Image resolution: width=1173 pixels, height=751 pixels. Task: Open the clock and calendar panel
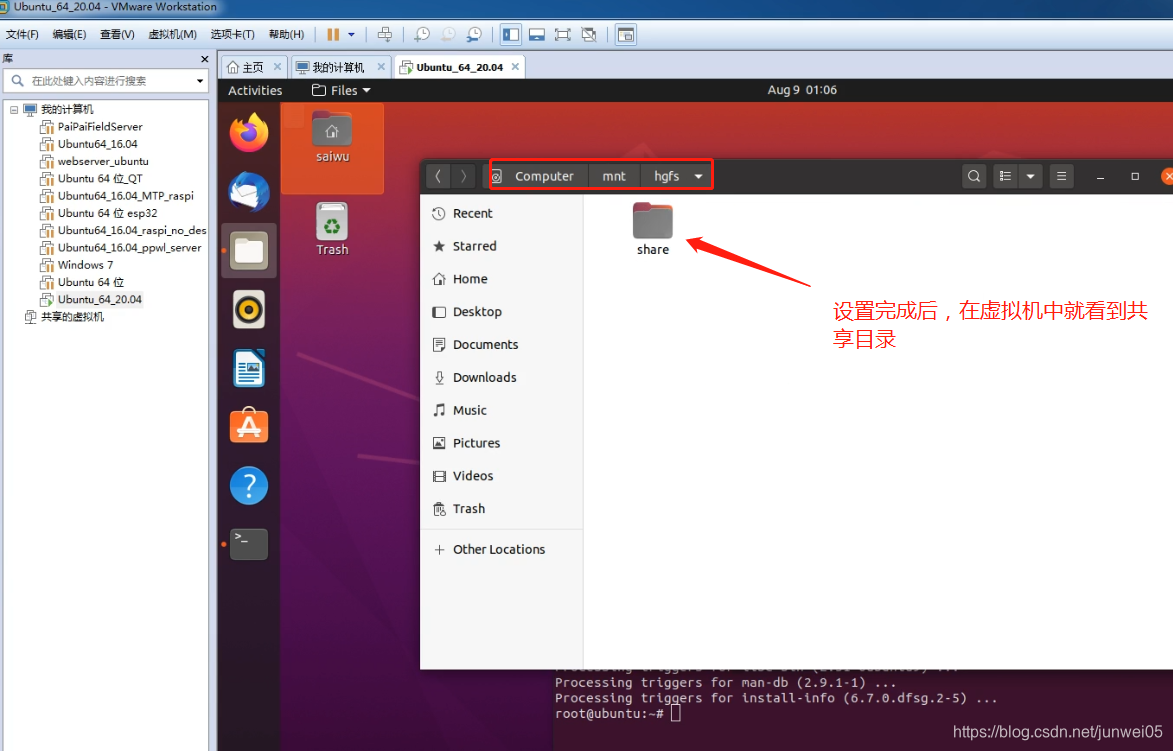point(802,90)
